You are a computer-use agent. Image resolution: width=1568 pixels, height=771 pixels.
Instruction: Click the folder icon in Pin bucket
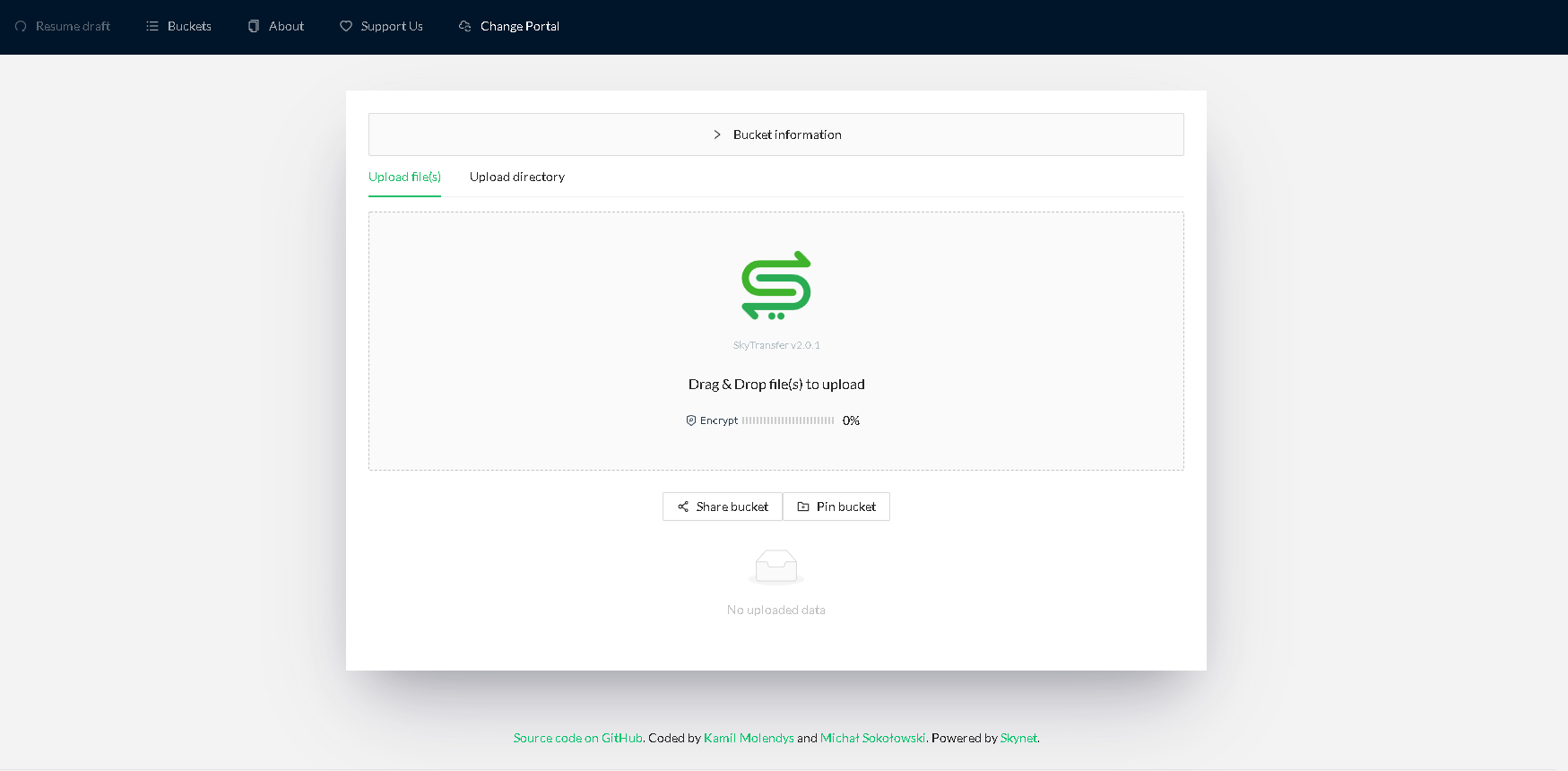coord(803,507)
